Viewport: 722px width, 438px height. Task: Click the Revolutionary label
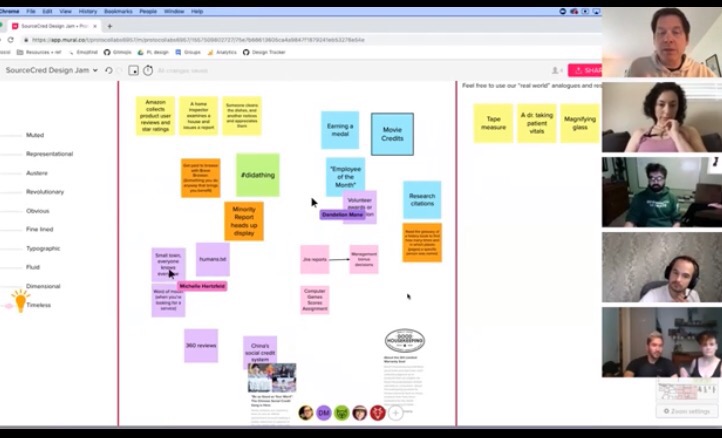pyautogui.click(x=45, y=192)
